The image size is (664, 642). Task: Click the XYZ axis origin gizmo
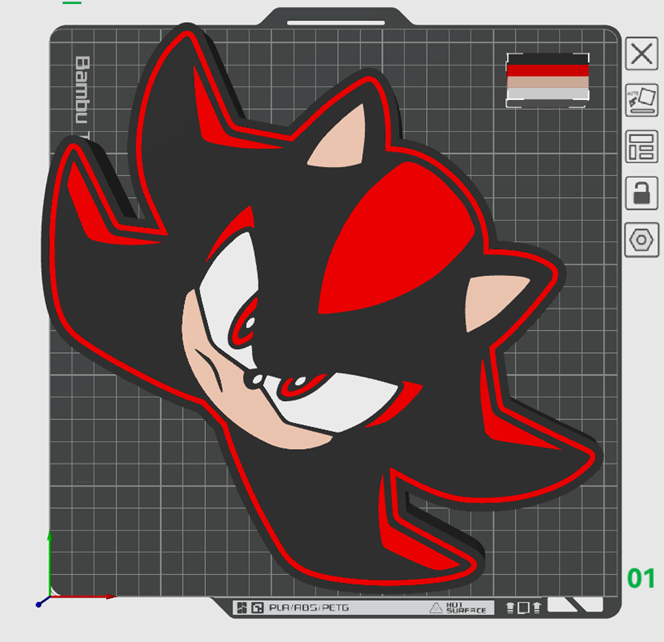click(42, 601)
